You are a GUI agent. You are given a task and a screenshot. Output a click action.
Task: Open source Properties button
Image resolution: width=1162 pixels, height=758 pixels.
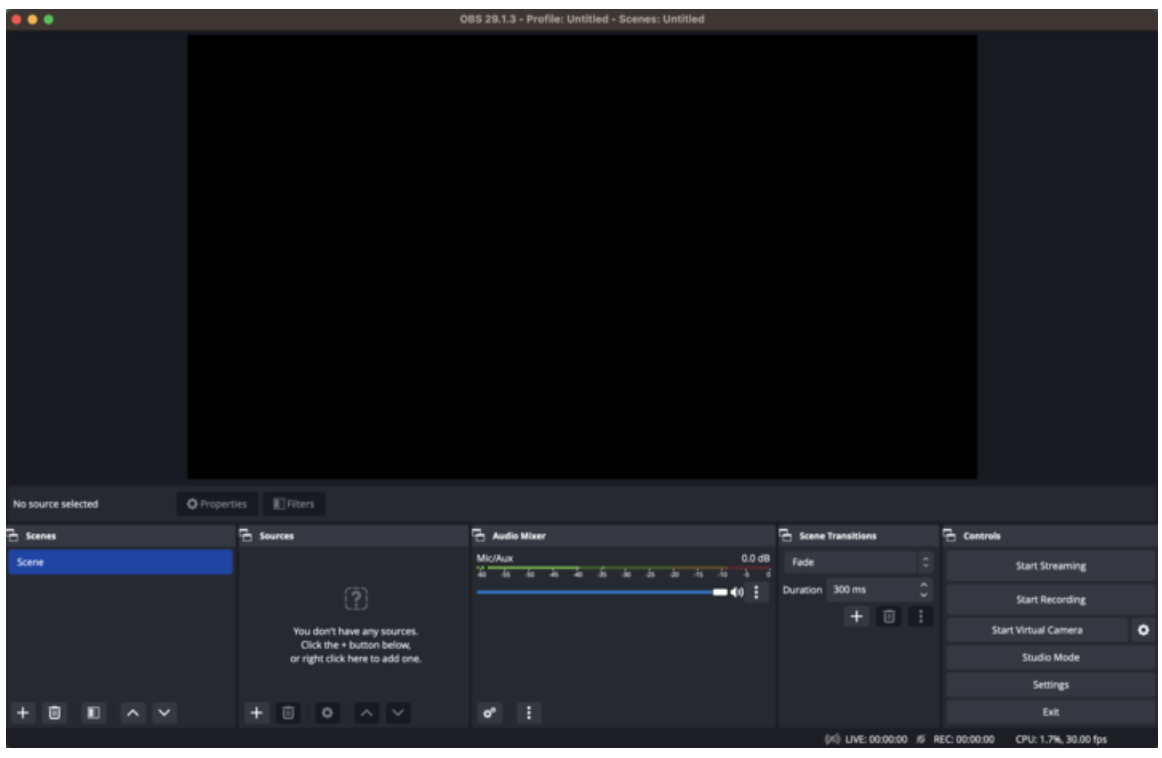(x=217, y=503)
